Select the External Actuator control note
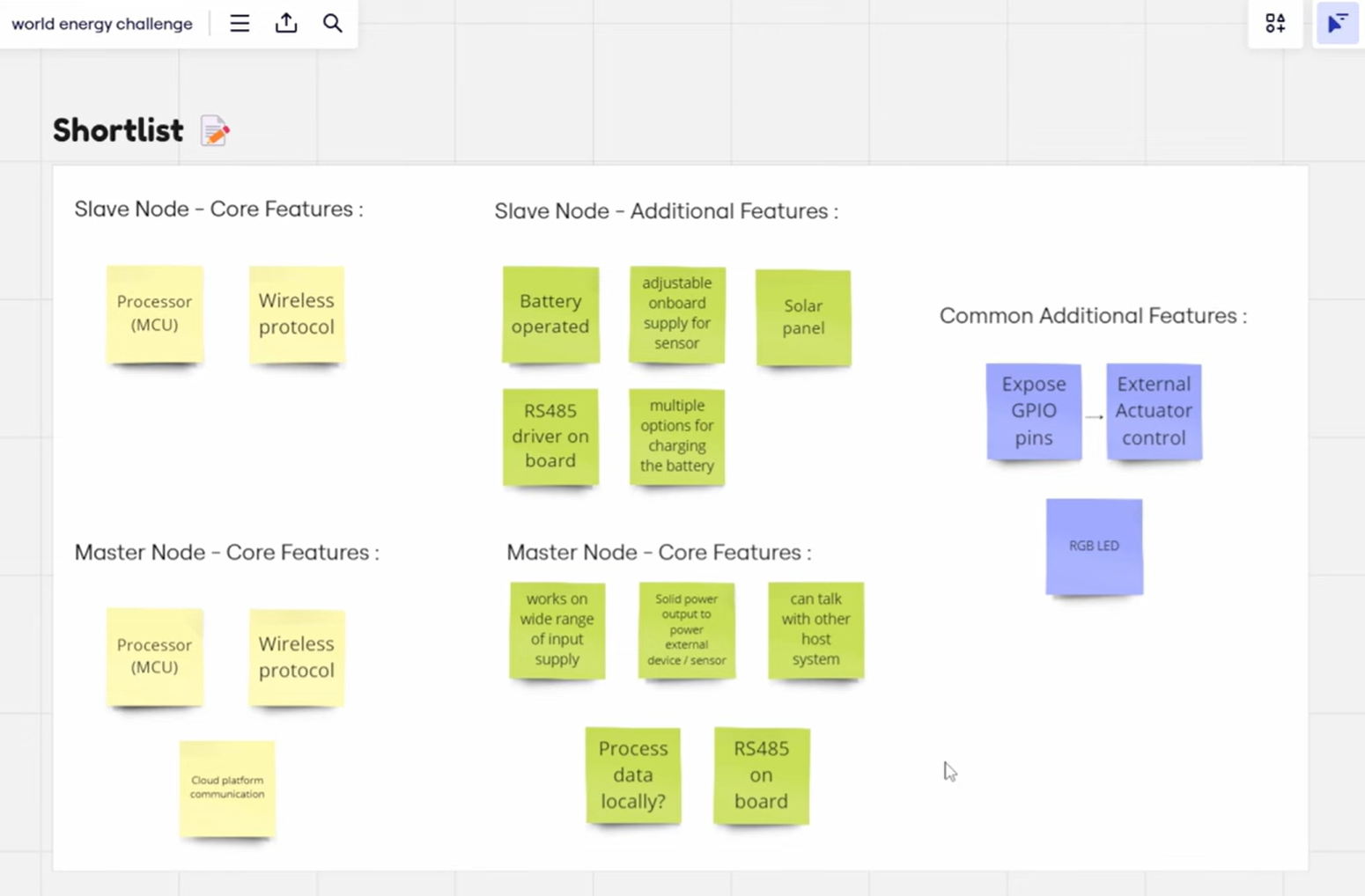This screenshot has width=1365, height=896. click(1154, 411)
